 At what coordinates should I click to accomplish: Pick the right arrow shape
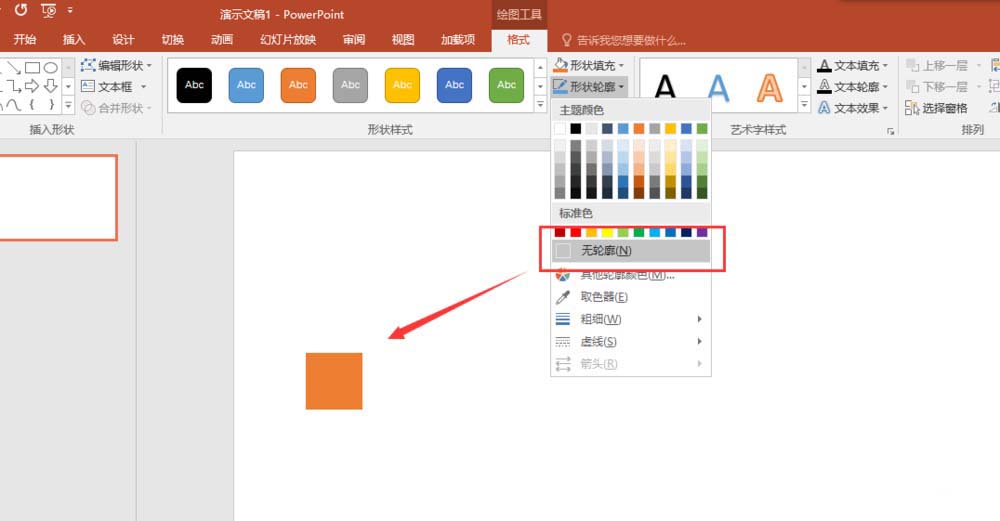(32, 85)
